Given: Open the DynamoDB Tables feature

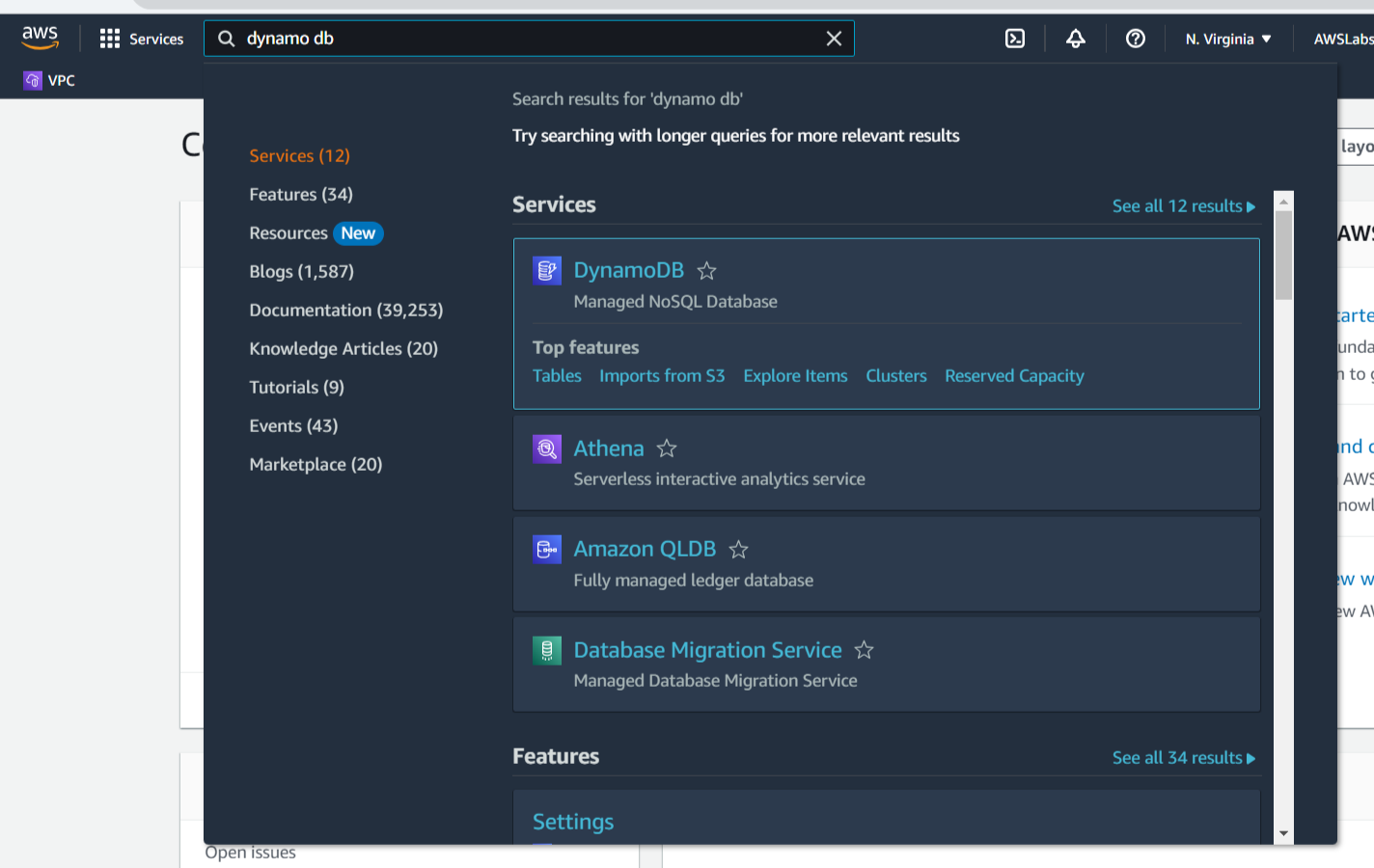Looking at the screenshot, I should pos(557,376).
